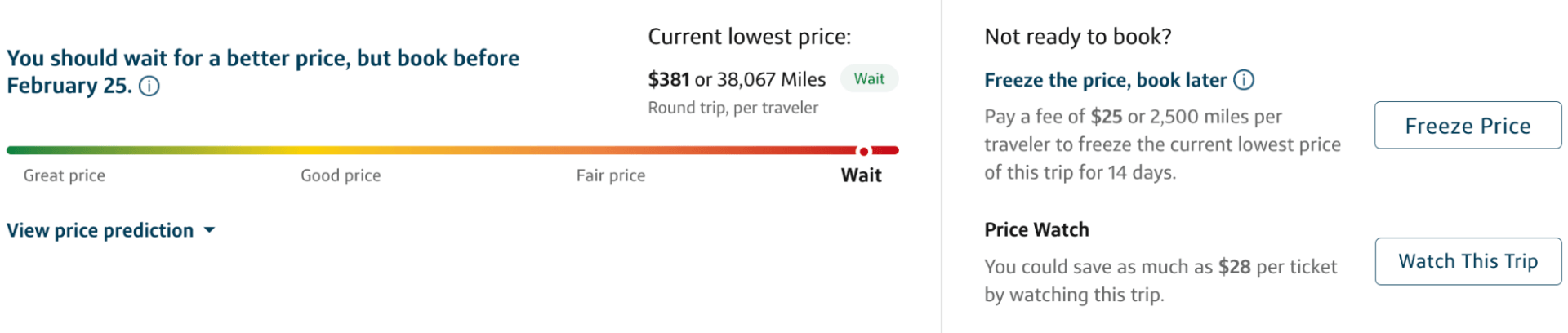Expand the View price prediction arrow
This screenshot has width=1568, height=333.
tap(210, 231)
